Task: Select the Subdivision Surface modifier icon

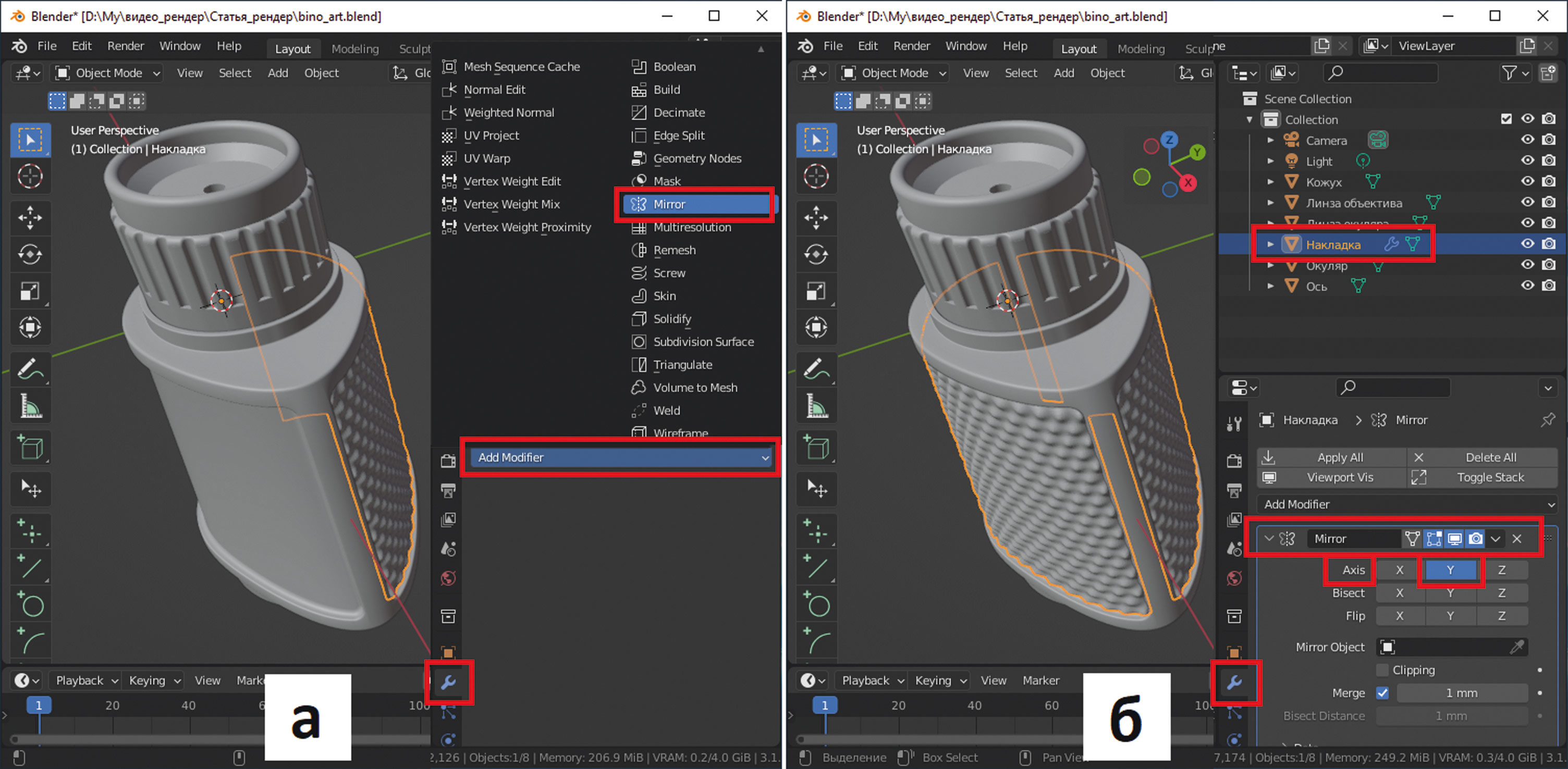Action: click(637, 341)
